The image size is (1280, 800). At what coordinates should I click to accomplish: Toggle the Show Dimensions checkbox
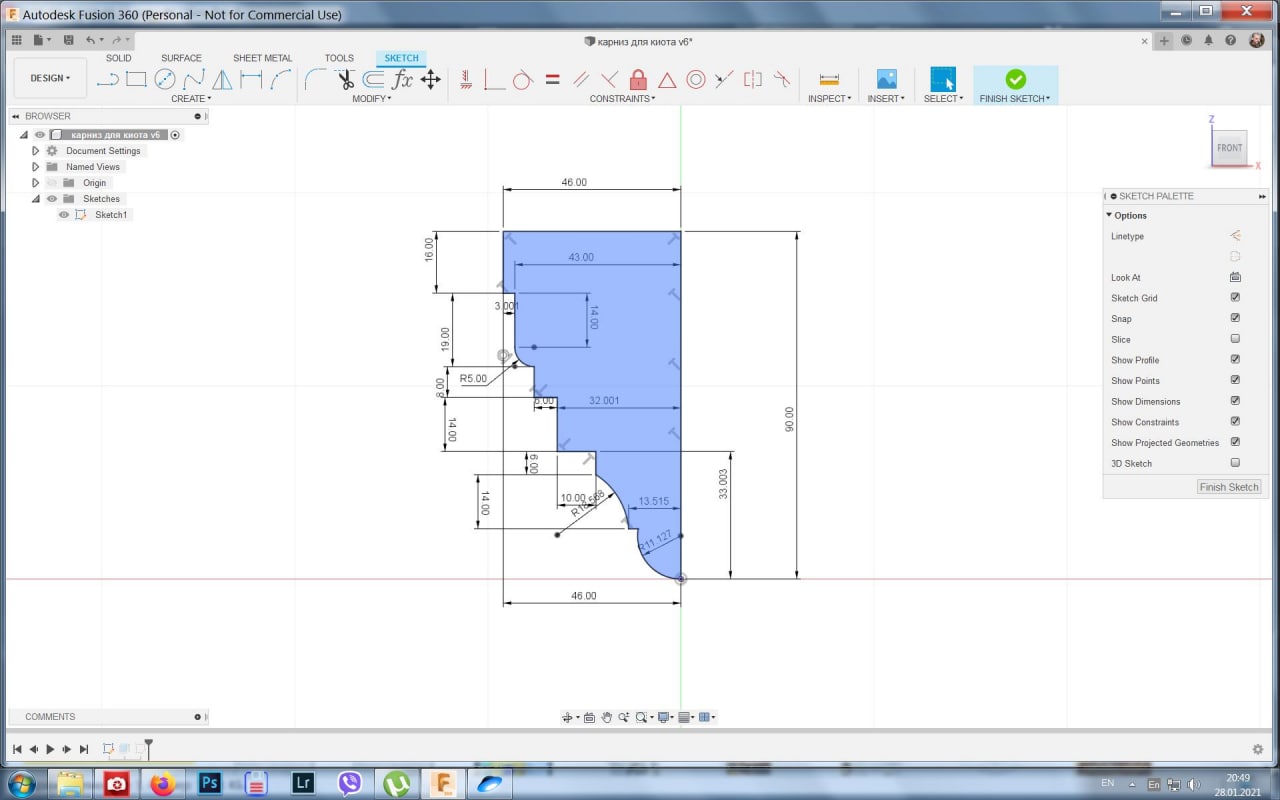[x=1235, y=401]
